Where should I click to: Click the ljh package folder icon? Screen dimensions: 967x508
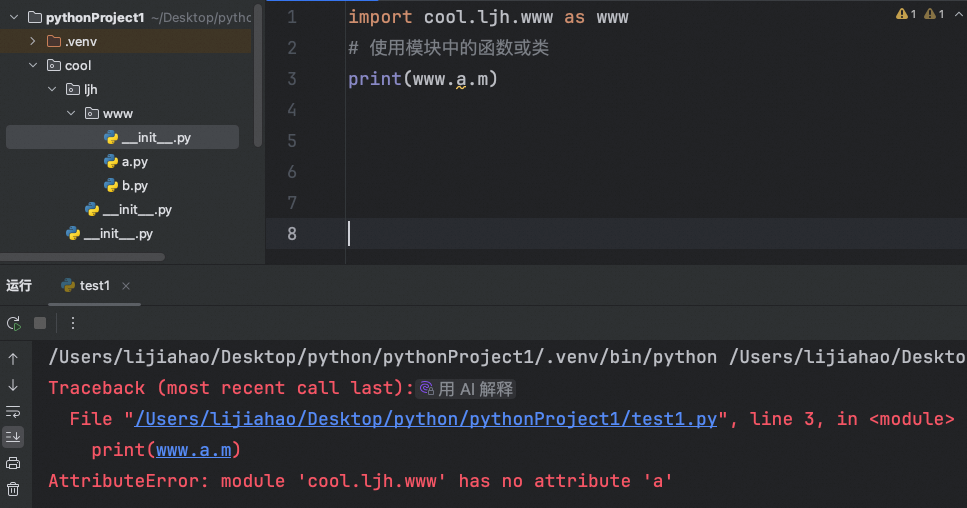73,89
